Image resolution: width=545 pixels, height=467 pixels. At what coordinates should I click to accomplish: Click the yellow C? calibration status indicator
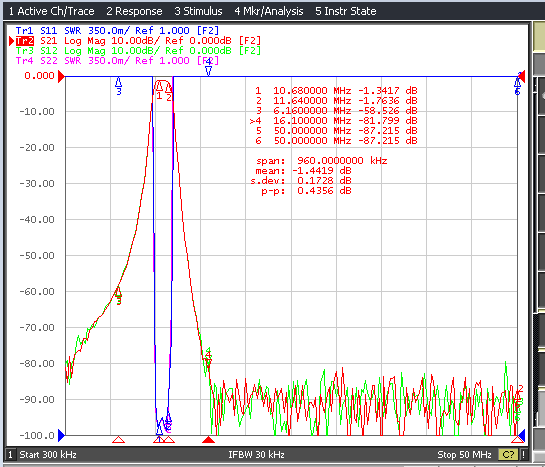tap(508, 454)
